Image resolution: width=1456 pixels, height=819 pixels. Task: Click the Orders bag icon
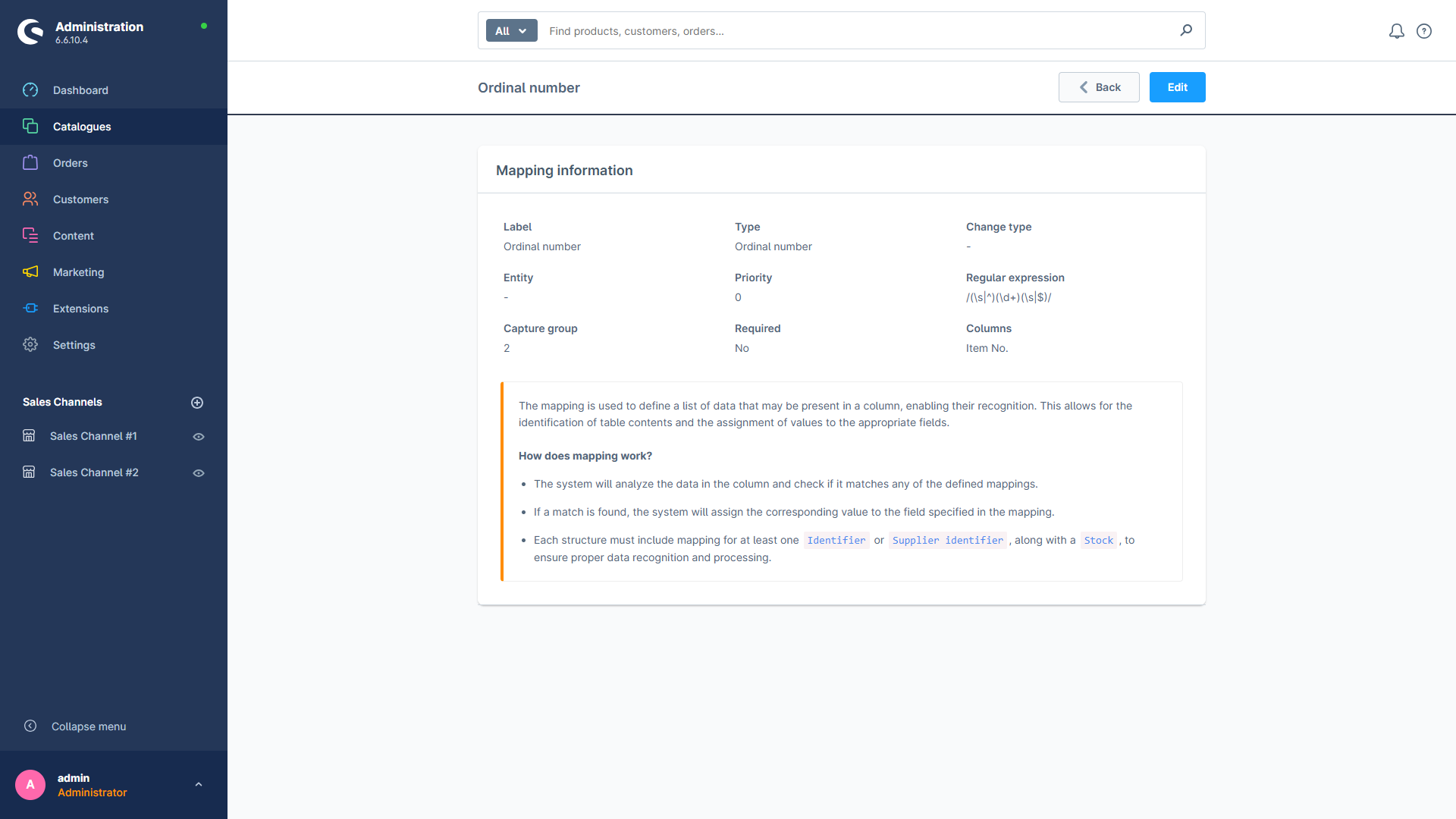pyautogui.click(x=30, y=163)
